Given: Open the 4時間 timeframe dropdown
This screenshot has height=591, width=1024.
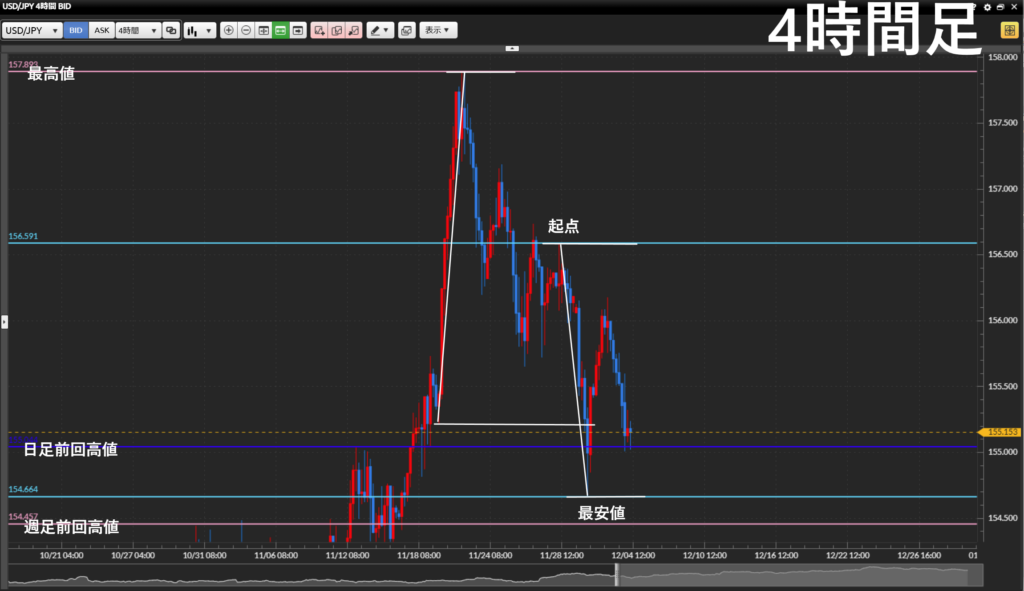Looking at the screenshot, I should click(x=138, y=31).
